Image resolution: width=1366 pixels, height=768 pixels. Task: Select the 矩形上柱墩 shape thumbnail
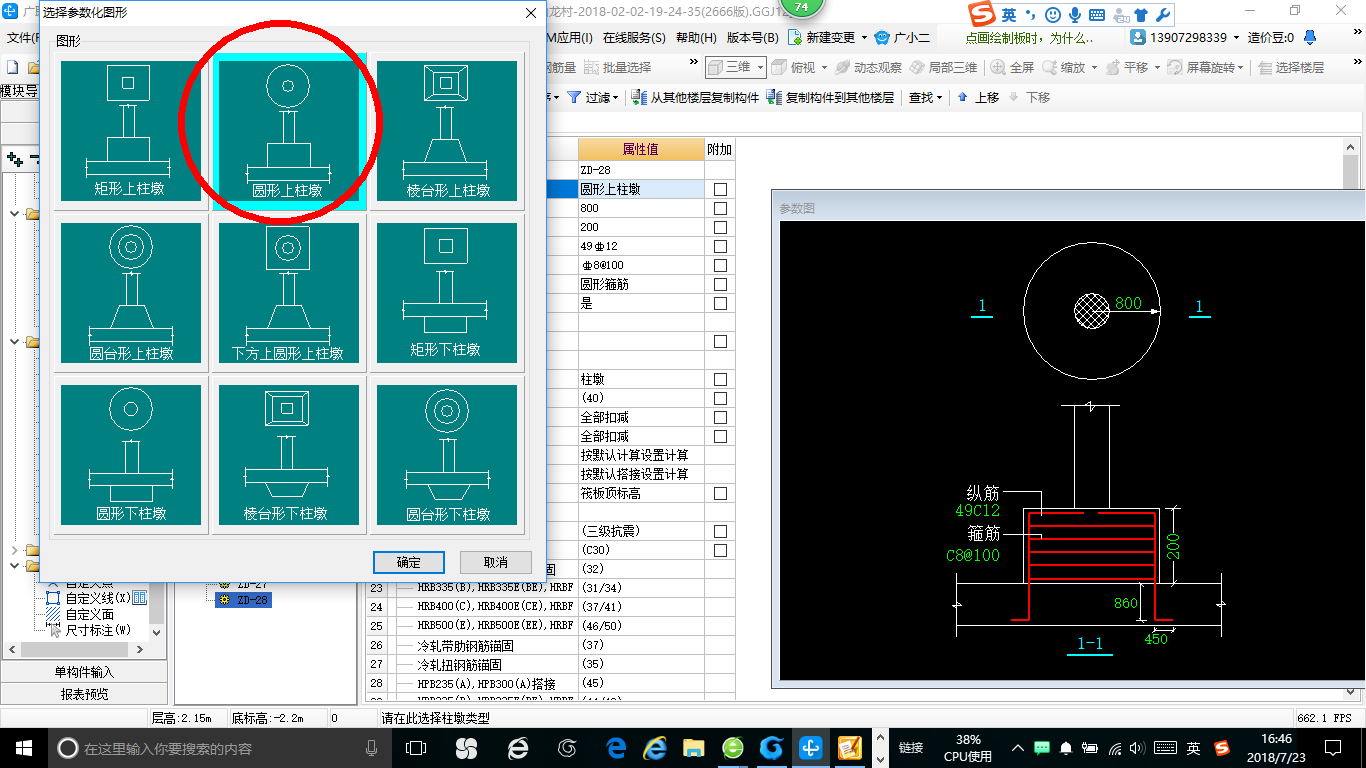131,131
